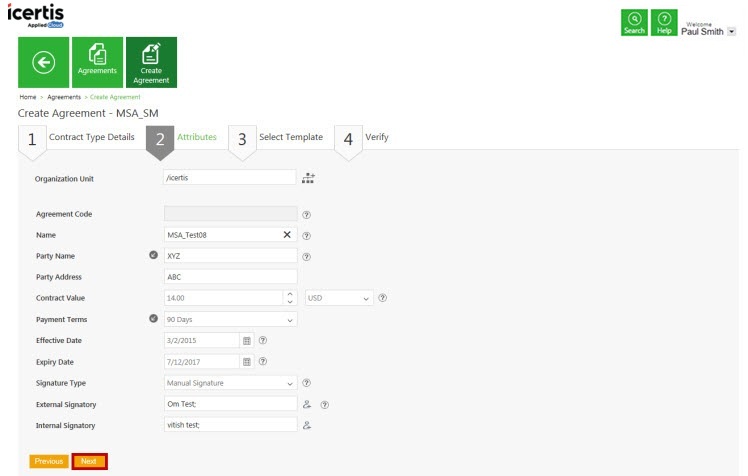Open Search from the top bar
The height and width of the screenshot is (476, 748).
634,23
